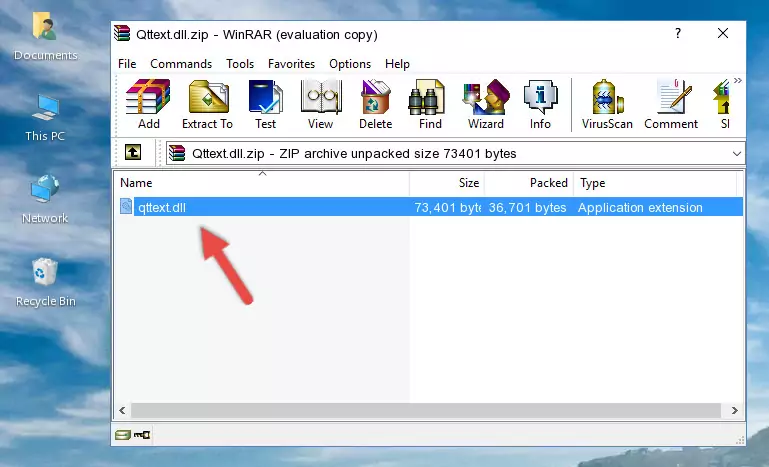Image resolution: width=769 pixels, height=467 pixels.
Task: Go up one folder level
Action: [133, 153]
